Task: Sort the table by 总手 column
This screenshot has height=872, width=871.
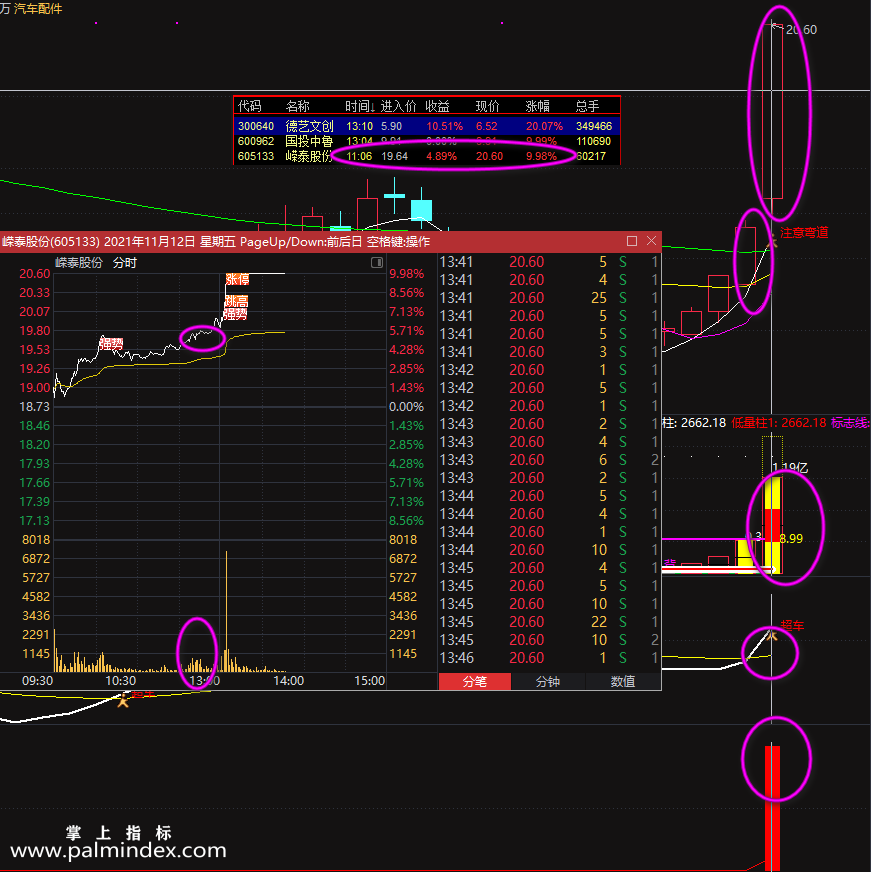Action: click(x=587, y=106)
